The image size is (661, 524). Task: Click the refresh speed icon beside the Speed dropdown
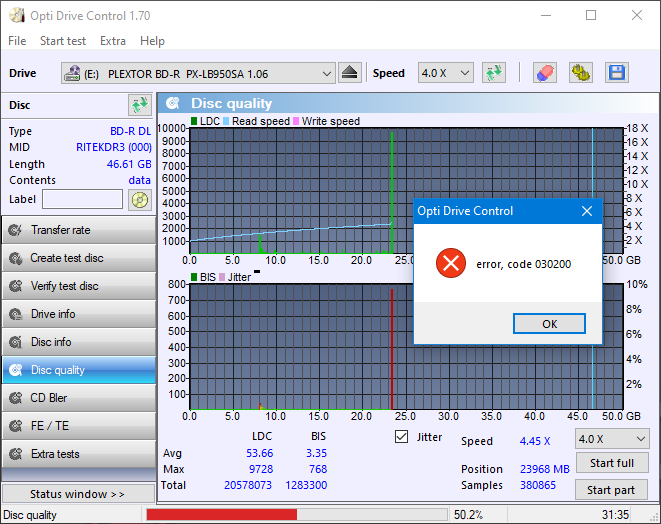(x=494, y=73)
